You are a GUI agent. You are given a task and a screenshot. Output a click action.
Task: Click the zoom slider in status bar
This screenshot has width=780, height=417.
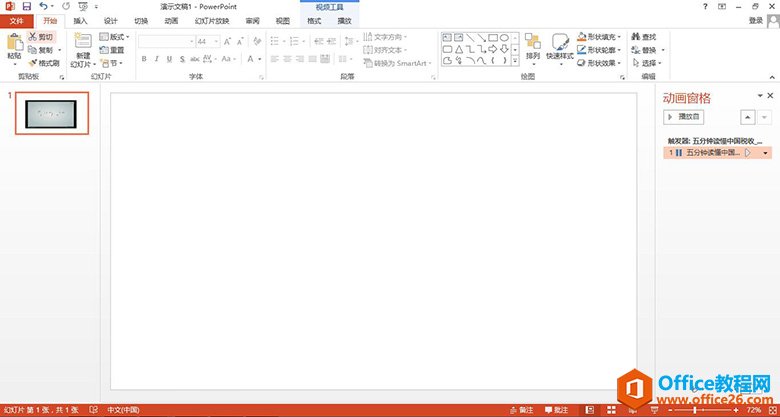(697, 410)
